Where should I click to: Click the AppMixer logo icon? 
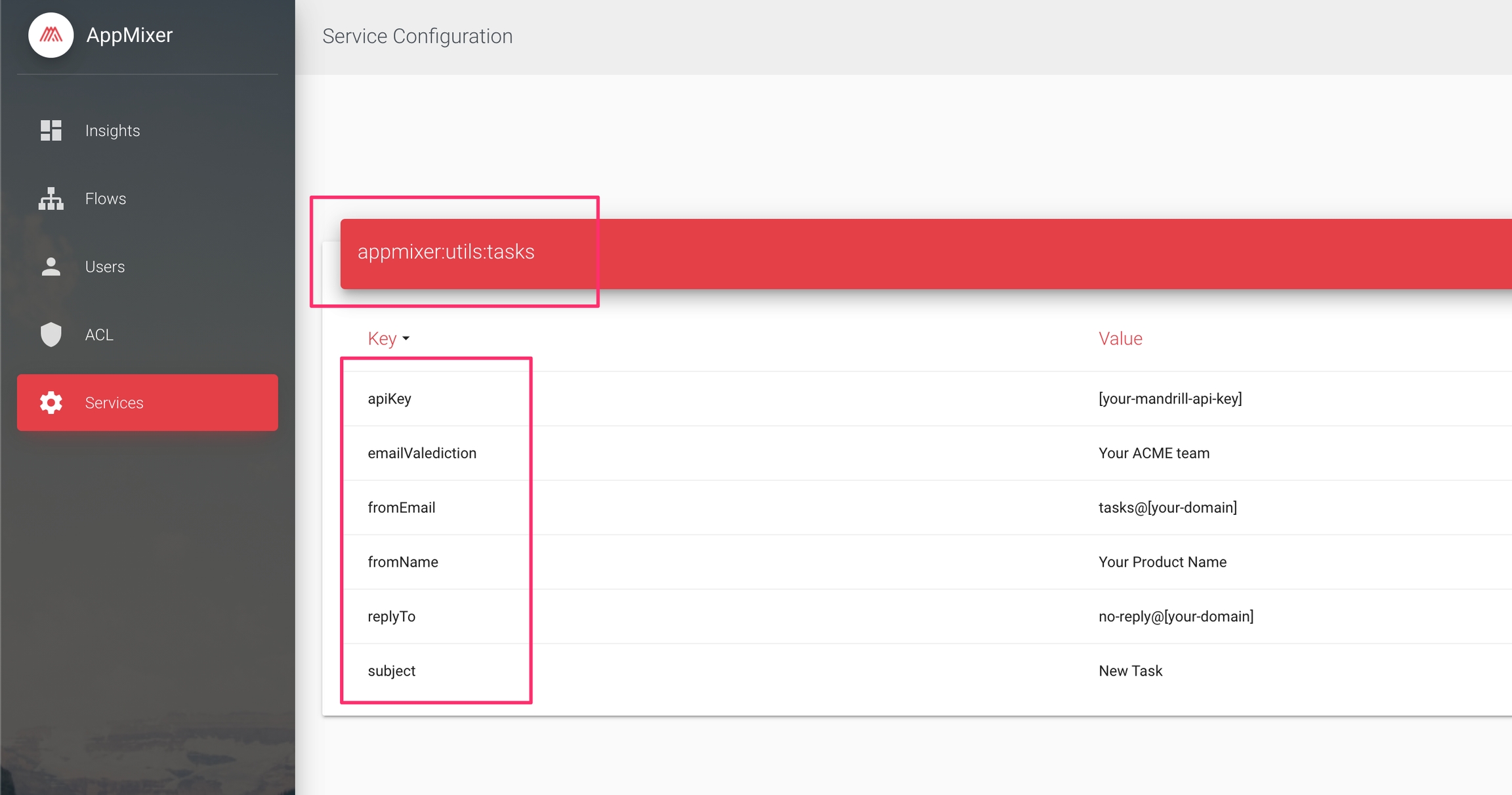(x=51, y=35)
